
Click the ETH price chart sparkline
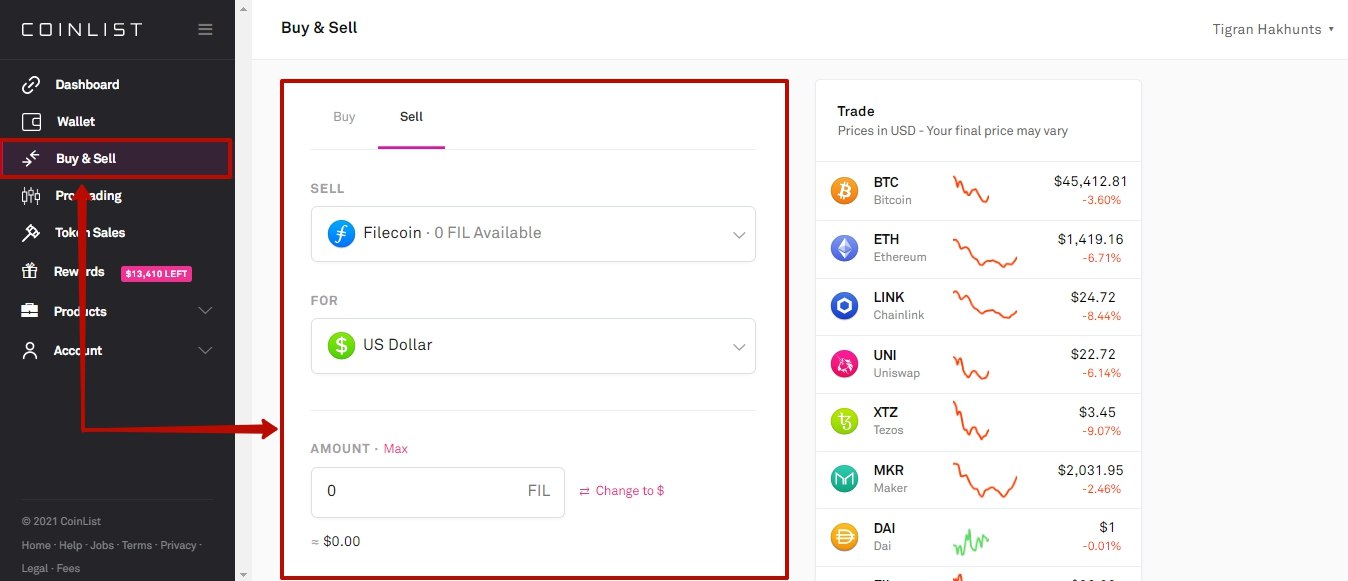pyautogui.click(x=985, y=251)
